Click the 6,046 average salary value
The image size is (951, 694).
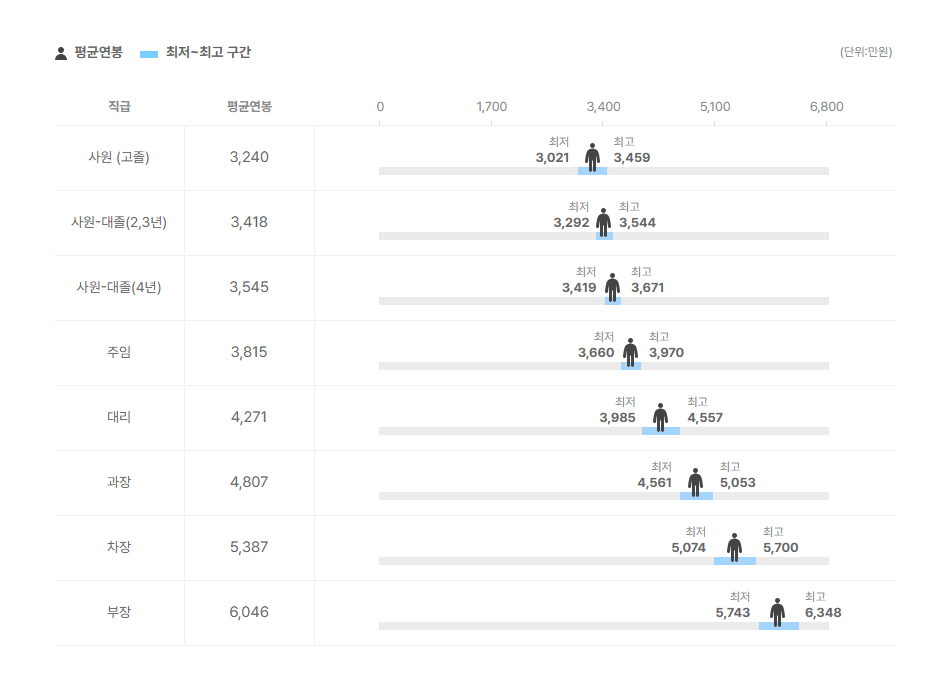pyautogui.click(x=249, y=612)
